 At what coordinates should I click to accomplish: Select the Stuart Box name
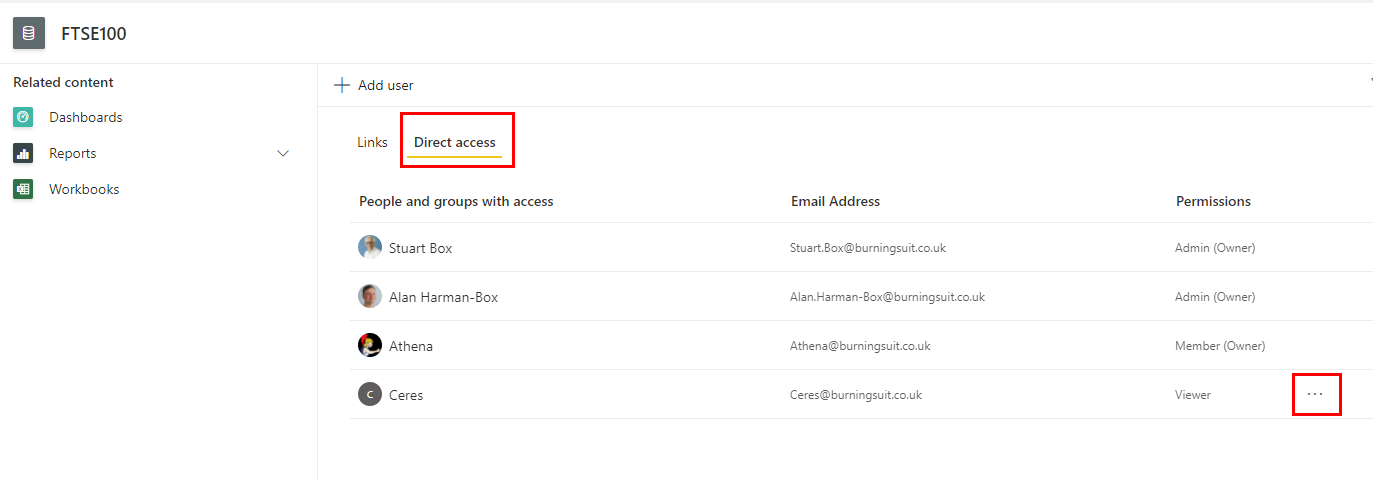[x=420, y=248]
